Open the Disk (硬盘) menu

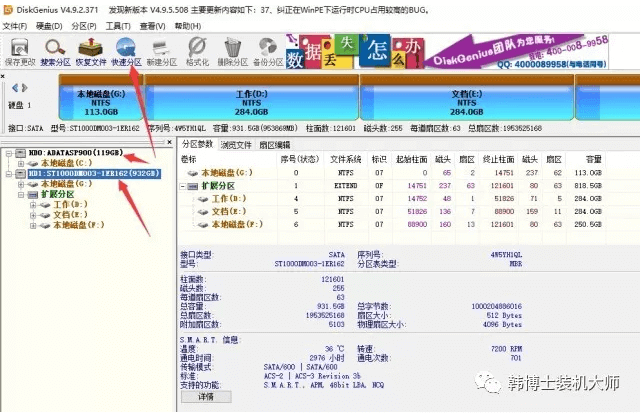pyautogui.click(x=49, y=26)
